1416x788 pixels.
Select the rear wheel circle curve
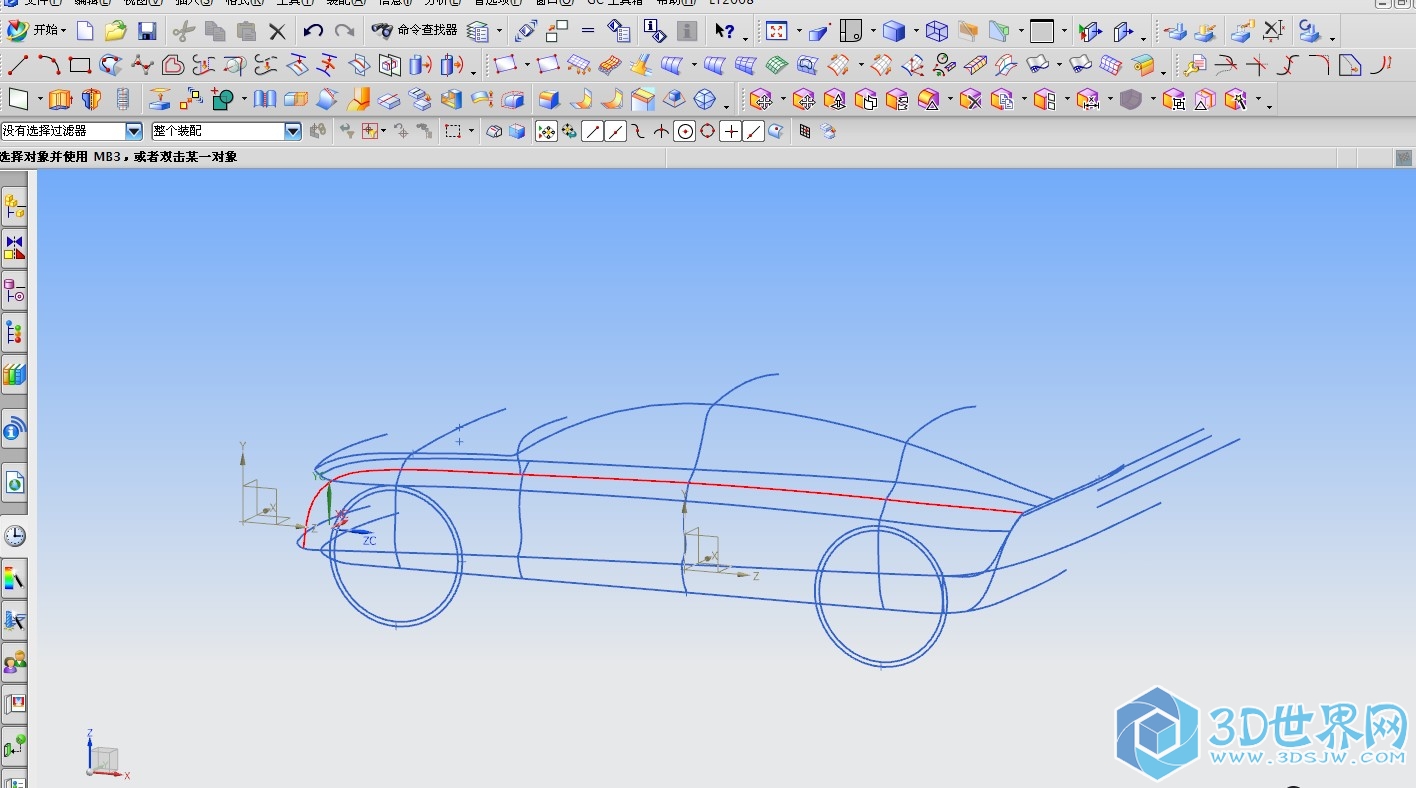coord(881,595)
